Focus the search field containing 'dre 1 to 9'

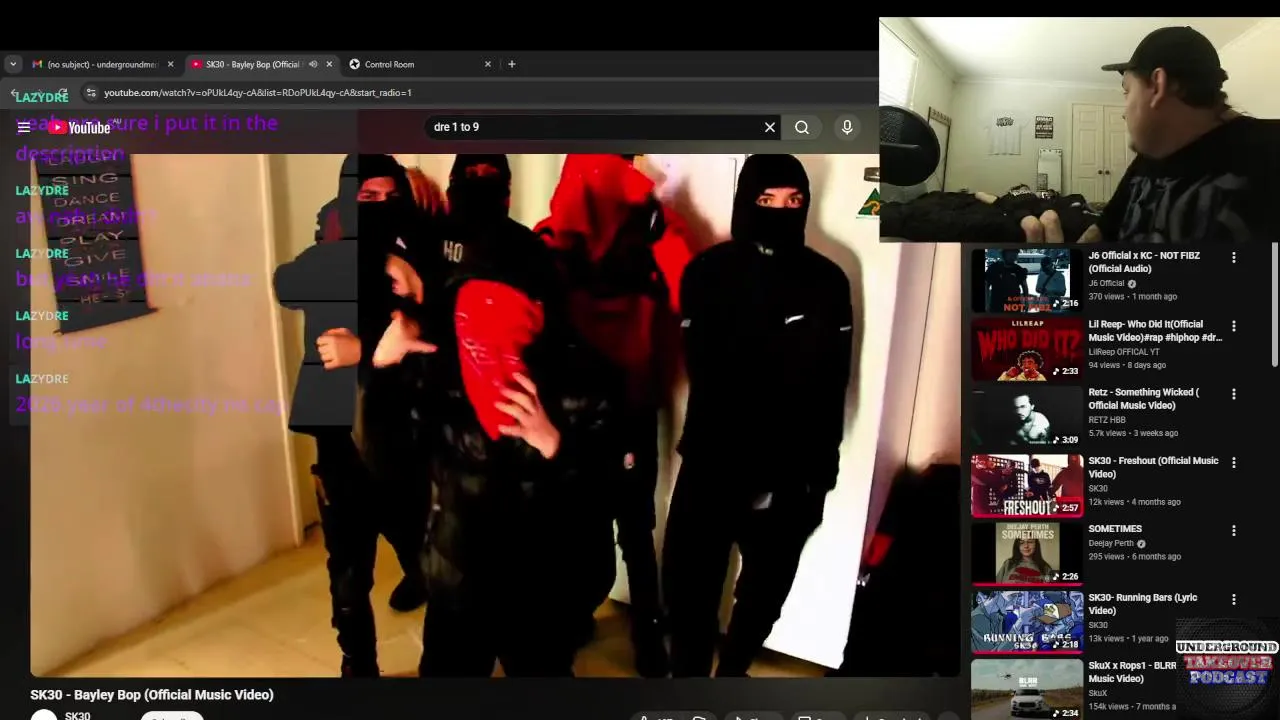pyautogui.click(x=595, y=127)
